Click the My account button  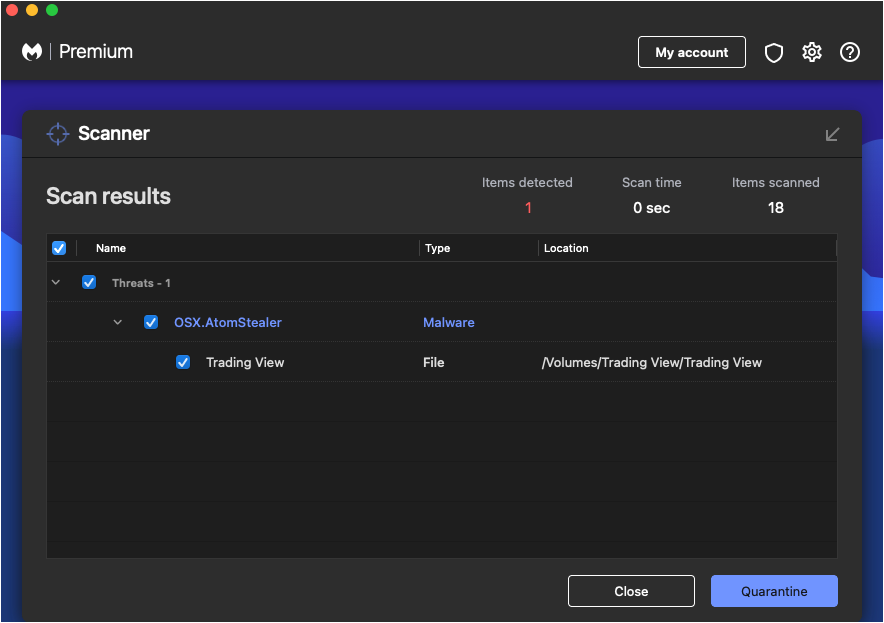point(691,52)
